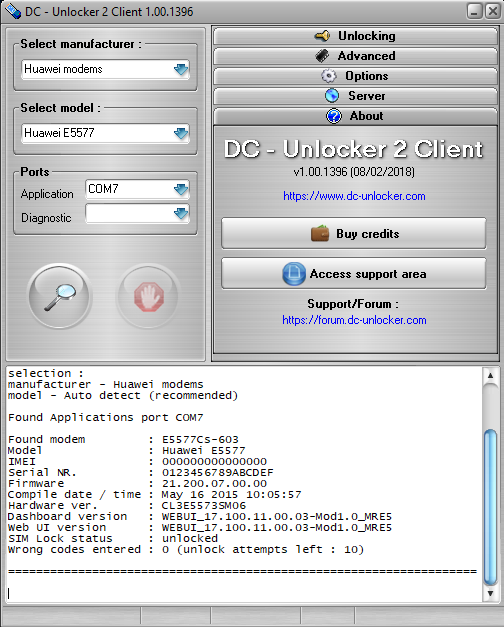The width and height of the screenshot is (504, 627).
Task: Click the DC-Unlocker title bar app icon
Action: click(x=12, y=11)
